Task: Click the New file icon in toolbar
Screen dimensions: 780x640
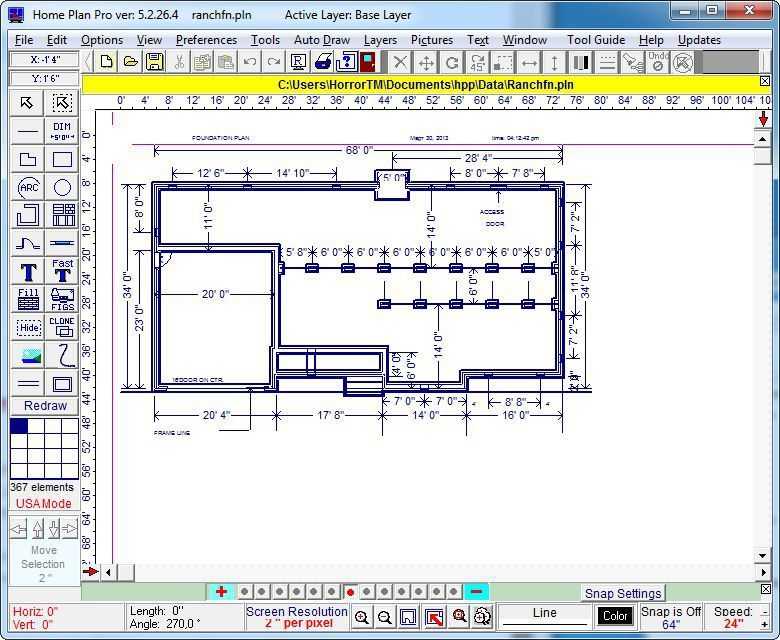Action: click(106, 62)
